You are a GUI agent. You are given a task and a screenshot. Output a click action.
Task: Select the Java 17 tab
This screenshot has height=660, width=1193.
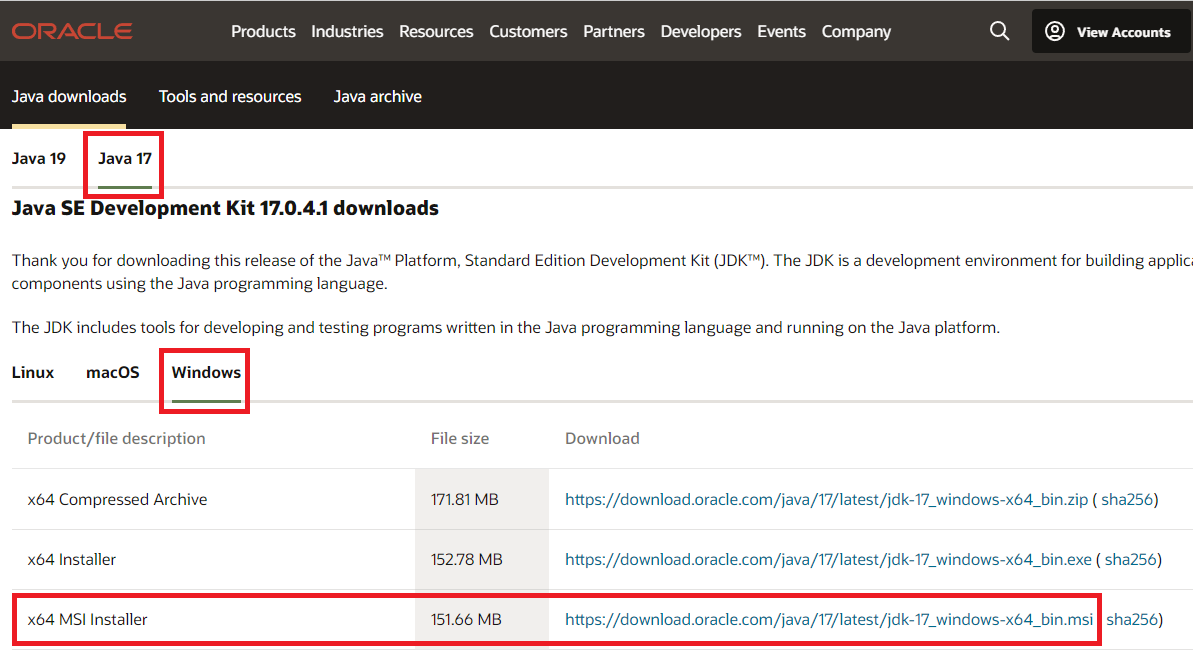125,158
